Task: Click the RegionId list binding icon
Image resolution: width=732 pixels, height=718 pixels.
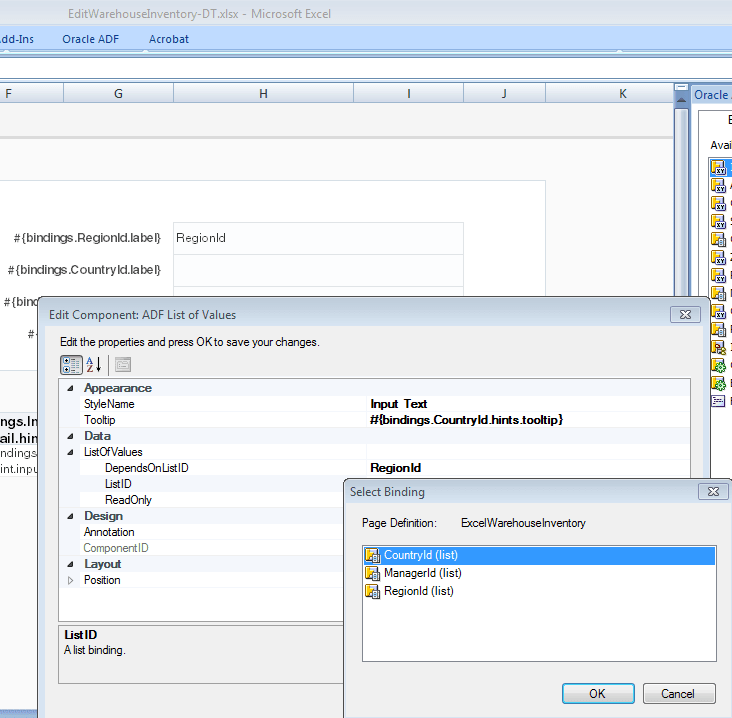Action: 372,591
